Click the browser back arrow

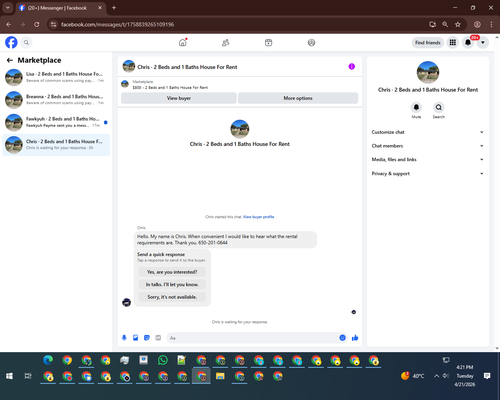9,24
